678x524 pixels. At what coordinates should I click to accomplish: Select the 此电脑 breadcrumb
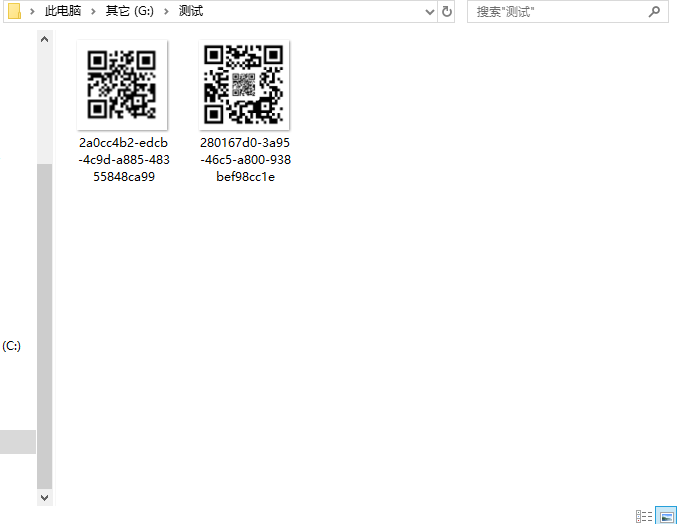click(x=63, y=11)
